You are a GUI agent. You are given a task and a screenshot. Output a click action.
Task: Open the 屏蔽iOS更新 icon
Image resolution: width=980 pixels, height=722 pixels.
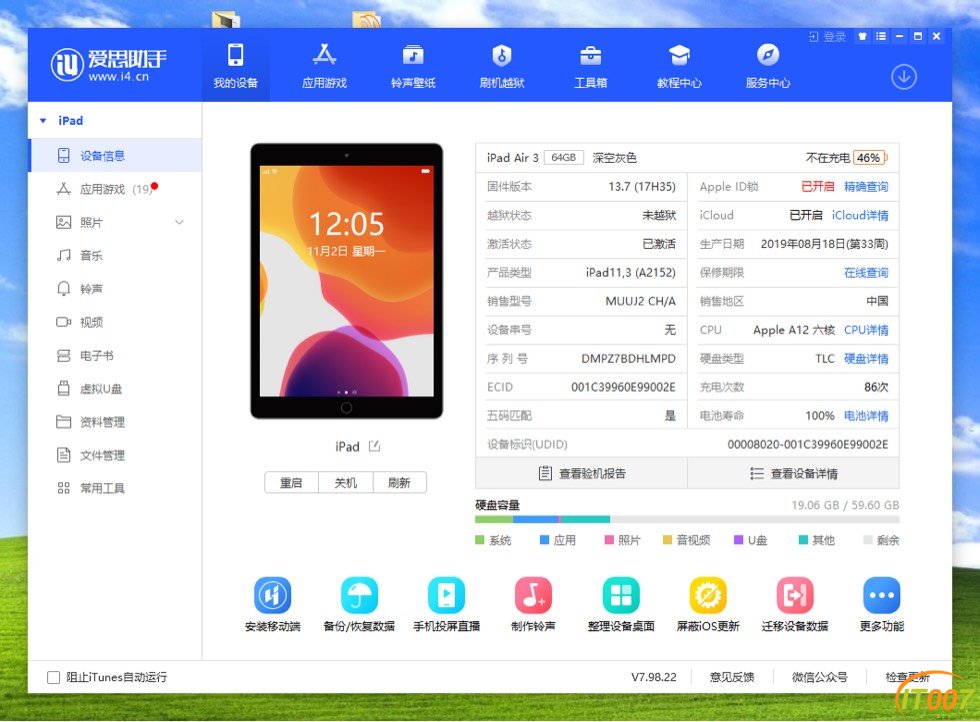pyautogui.click(x=708, y=595)
